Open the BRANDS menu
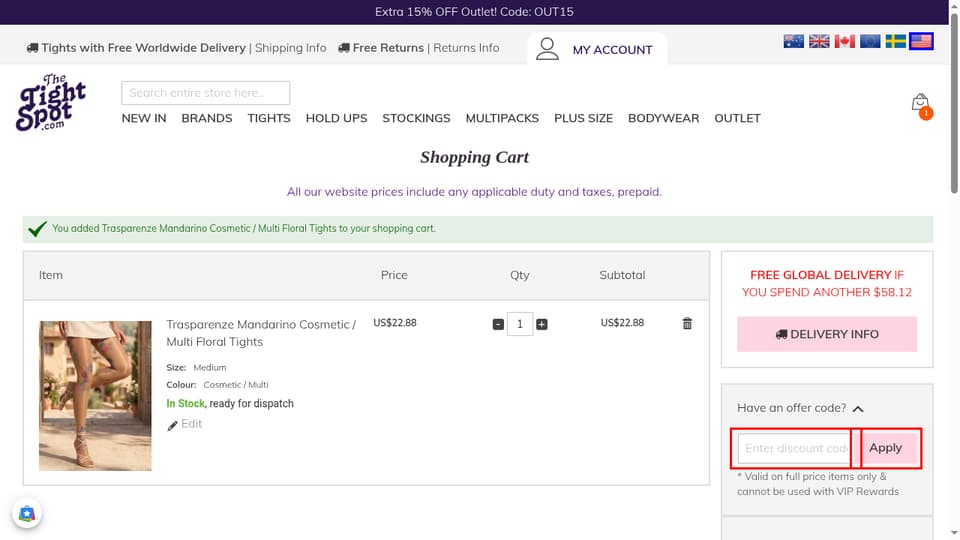The height and width of the screenshot is (540, 960). click(207, 118)
